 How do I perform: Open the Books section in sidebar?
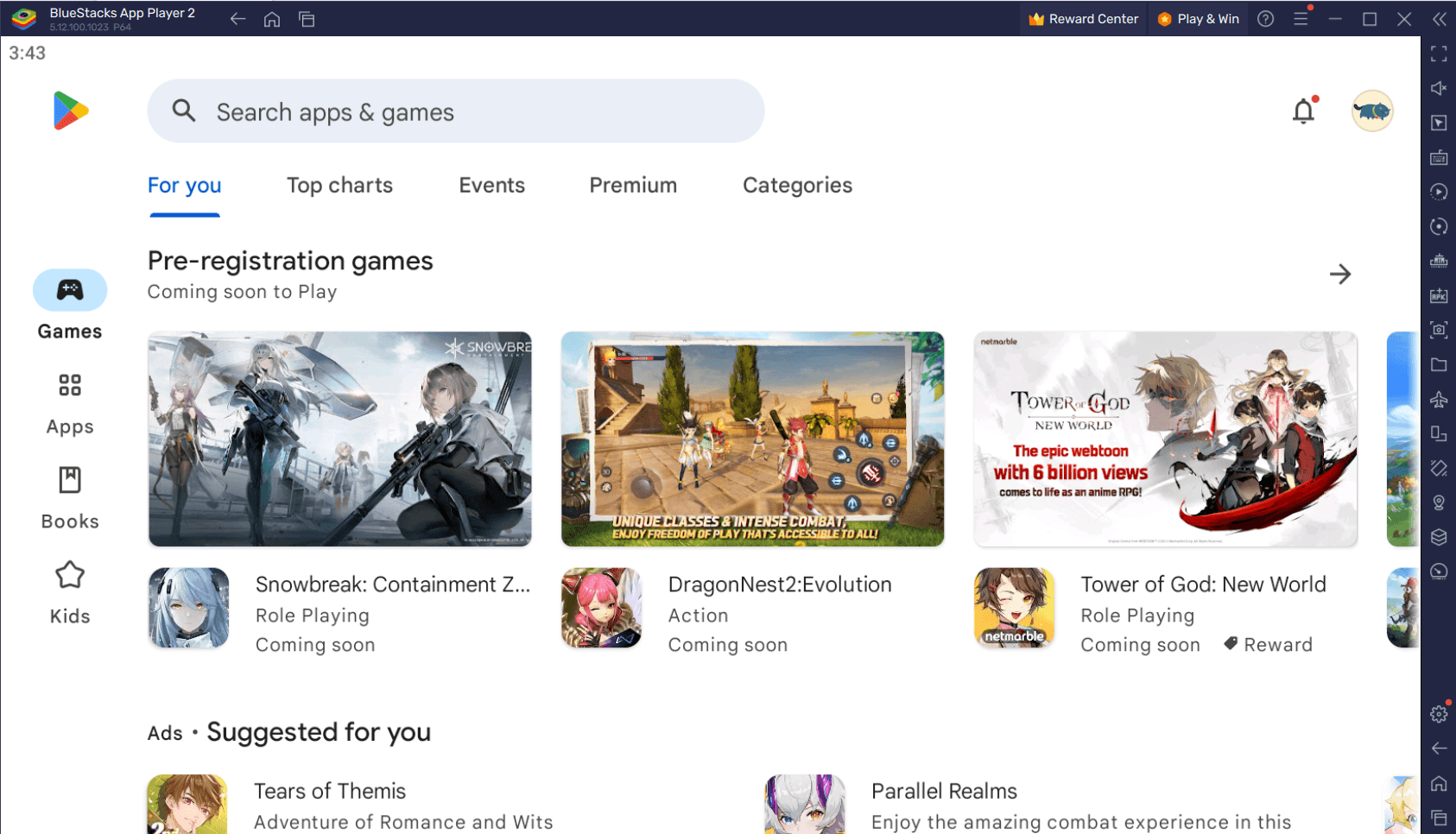(x=70, y=499)
